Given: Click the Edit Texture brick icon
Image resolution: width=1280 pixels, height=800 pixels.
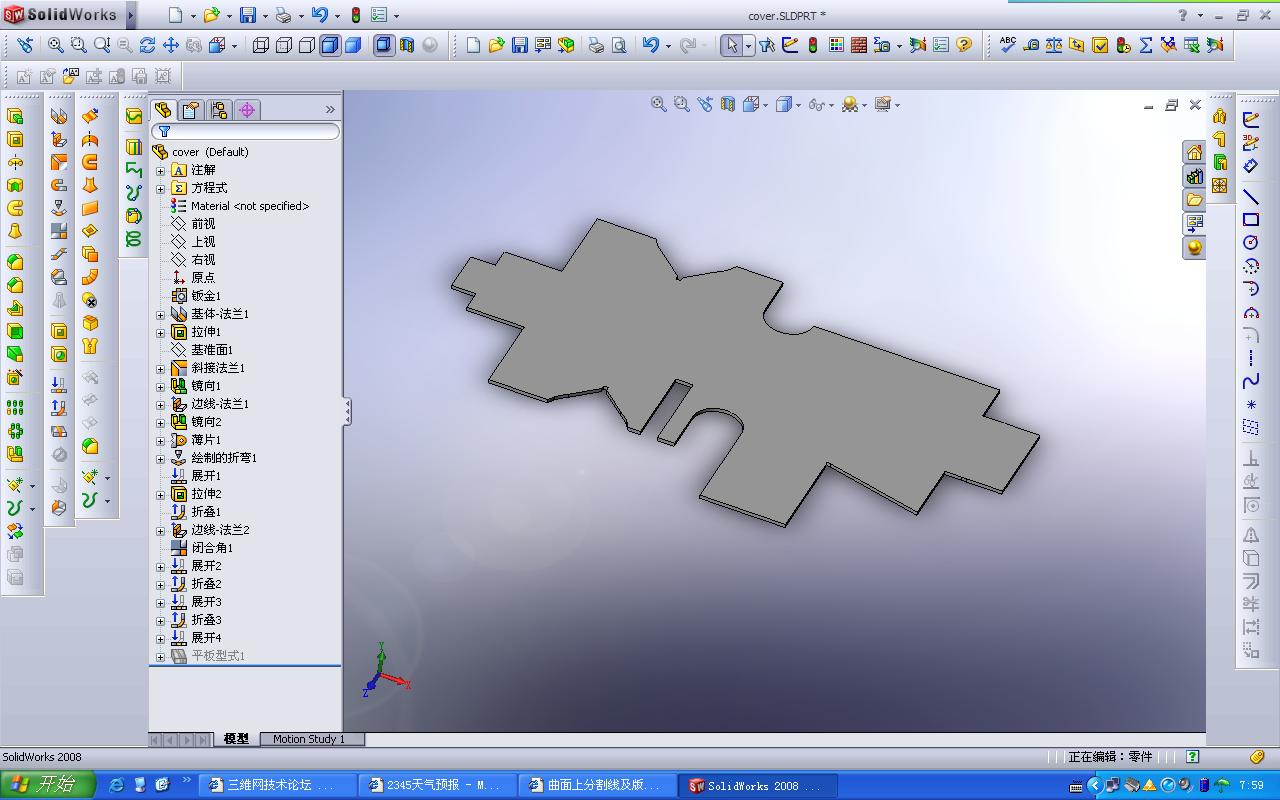Looking at the screenshot, I should (858, 45).
